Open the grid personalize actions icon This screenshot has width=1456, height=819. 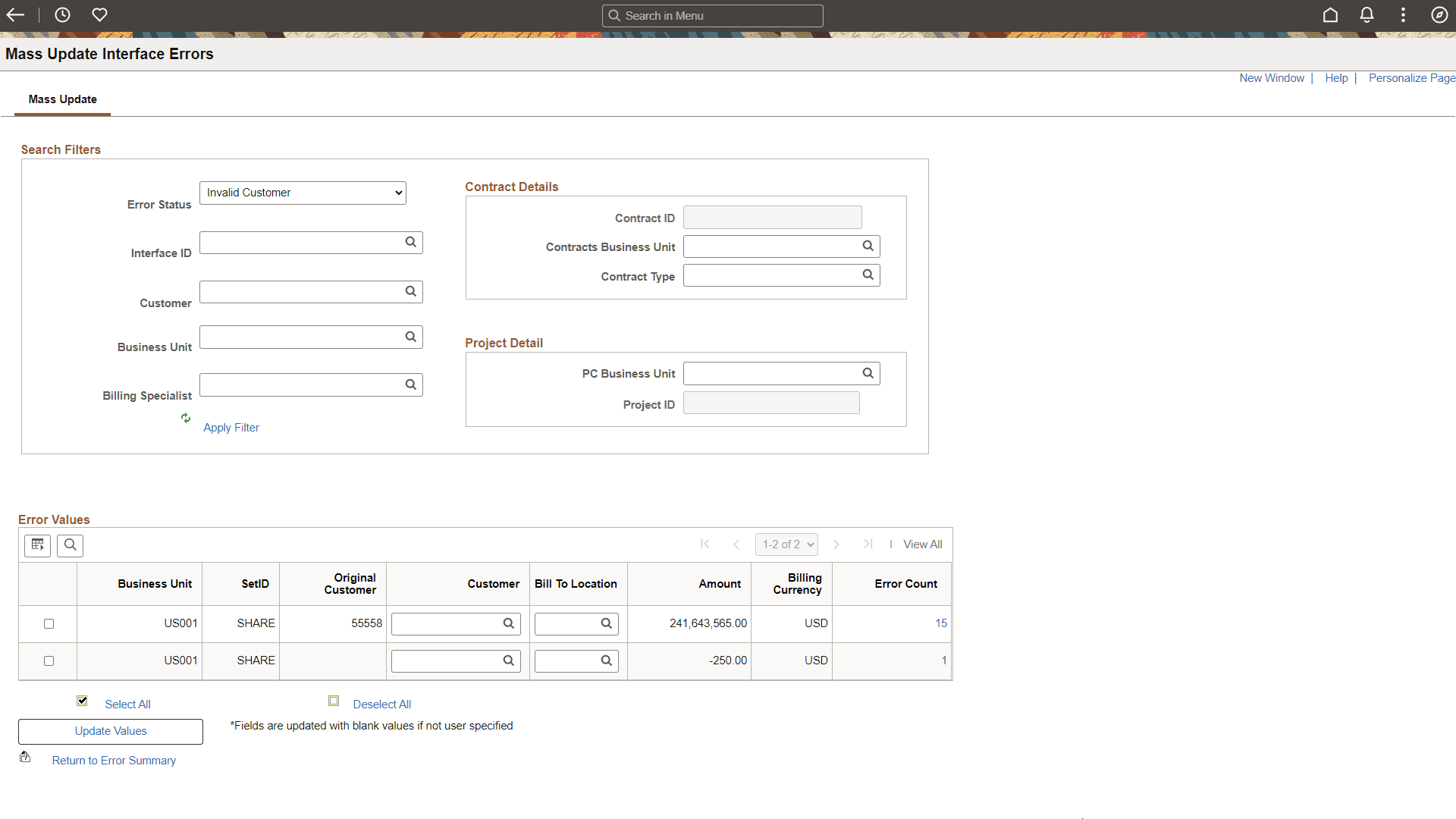(37, 544)
